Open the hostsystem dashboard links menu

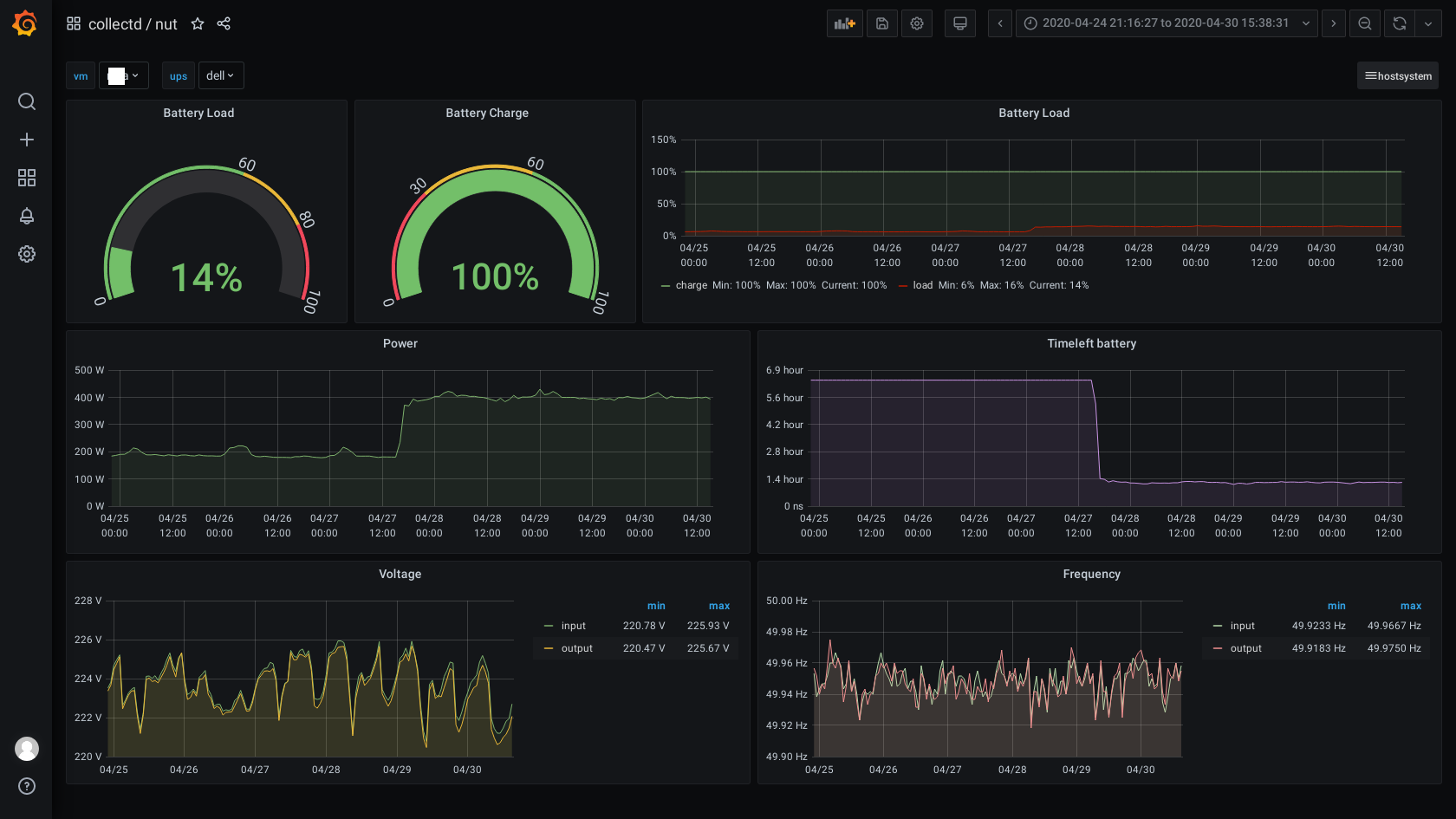pyautogui.click(x=1397, y=75)
